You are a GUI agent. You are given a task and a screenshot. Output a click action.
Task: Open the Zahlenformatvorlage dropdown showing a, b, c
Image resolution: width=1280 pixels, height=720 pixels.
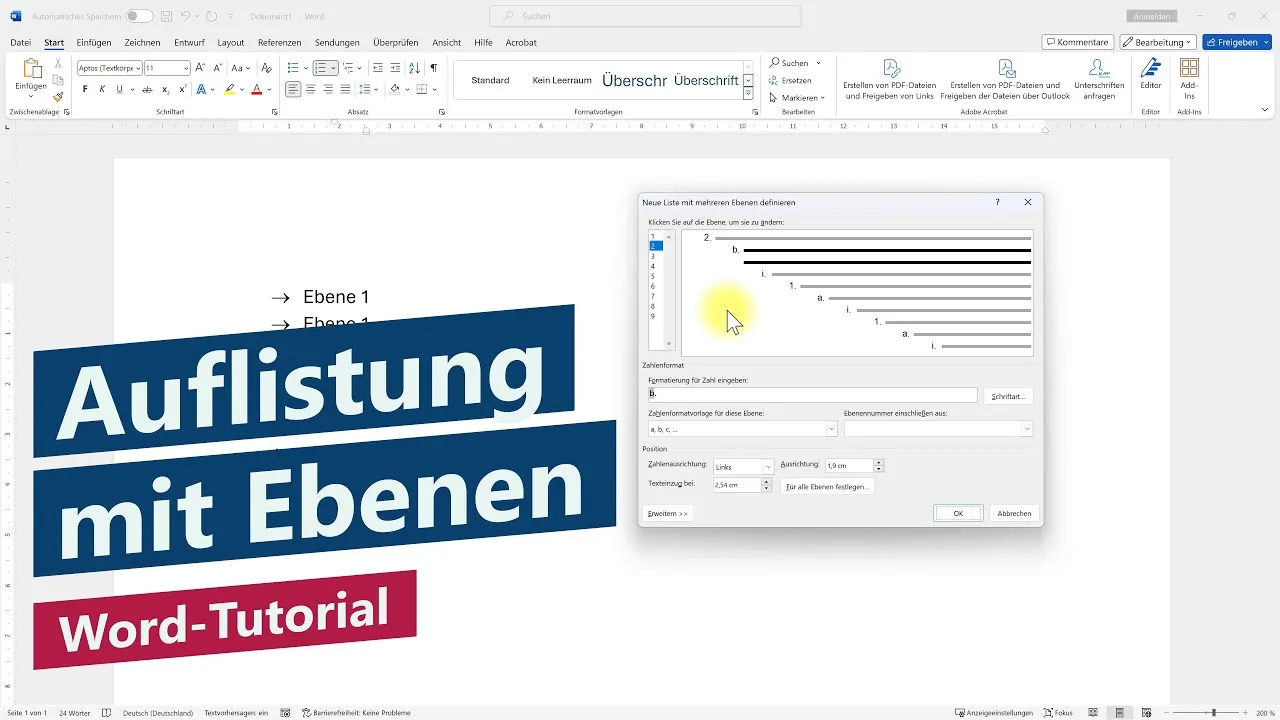[x=740, y=428]
